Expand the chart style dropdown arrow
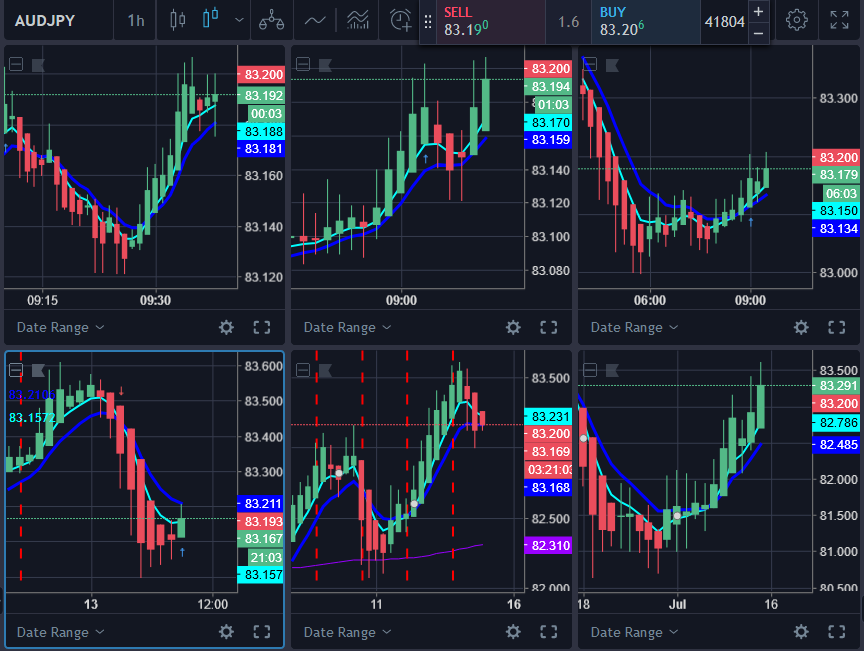 click(238, 20)
